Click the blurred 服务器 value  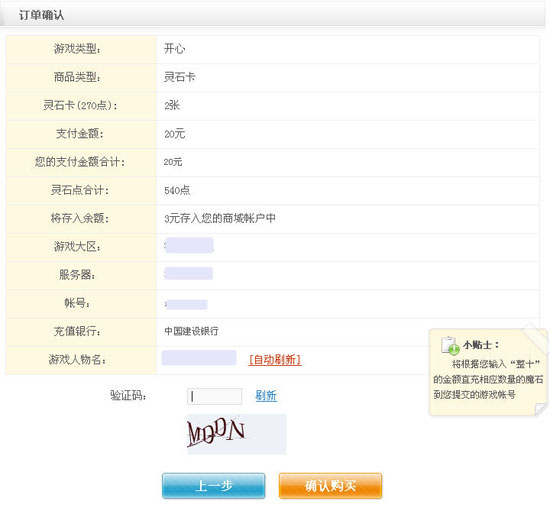coord(188,273)
